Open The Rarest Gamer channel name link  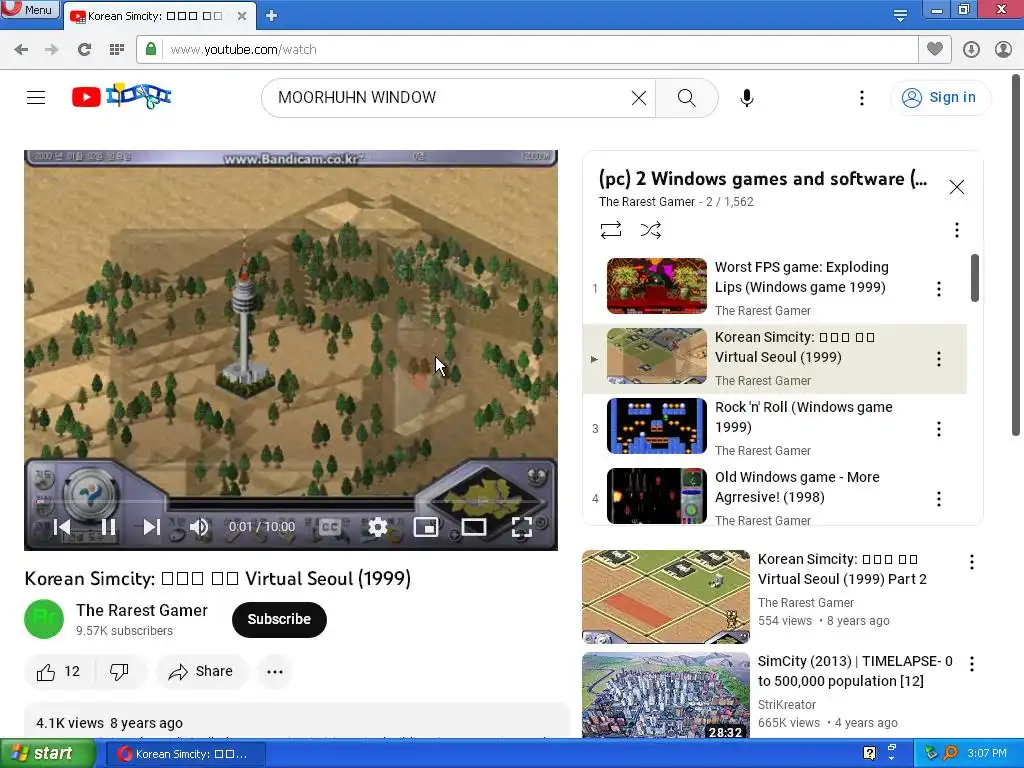pos(142,611)
